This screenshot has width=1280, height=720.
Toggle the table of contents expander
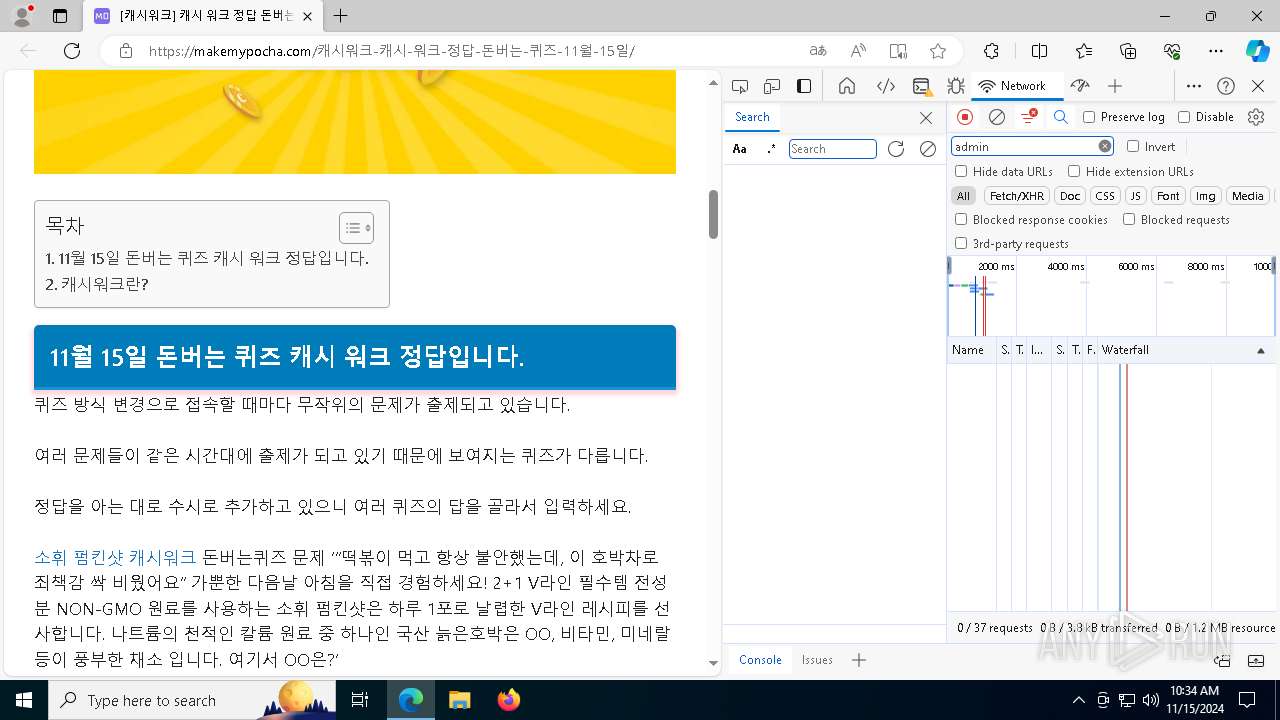point(357,228)
